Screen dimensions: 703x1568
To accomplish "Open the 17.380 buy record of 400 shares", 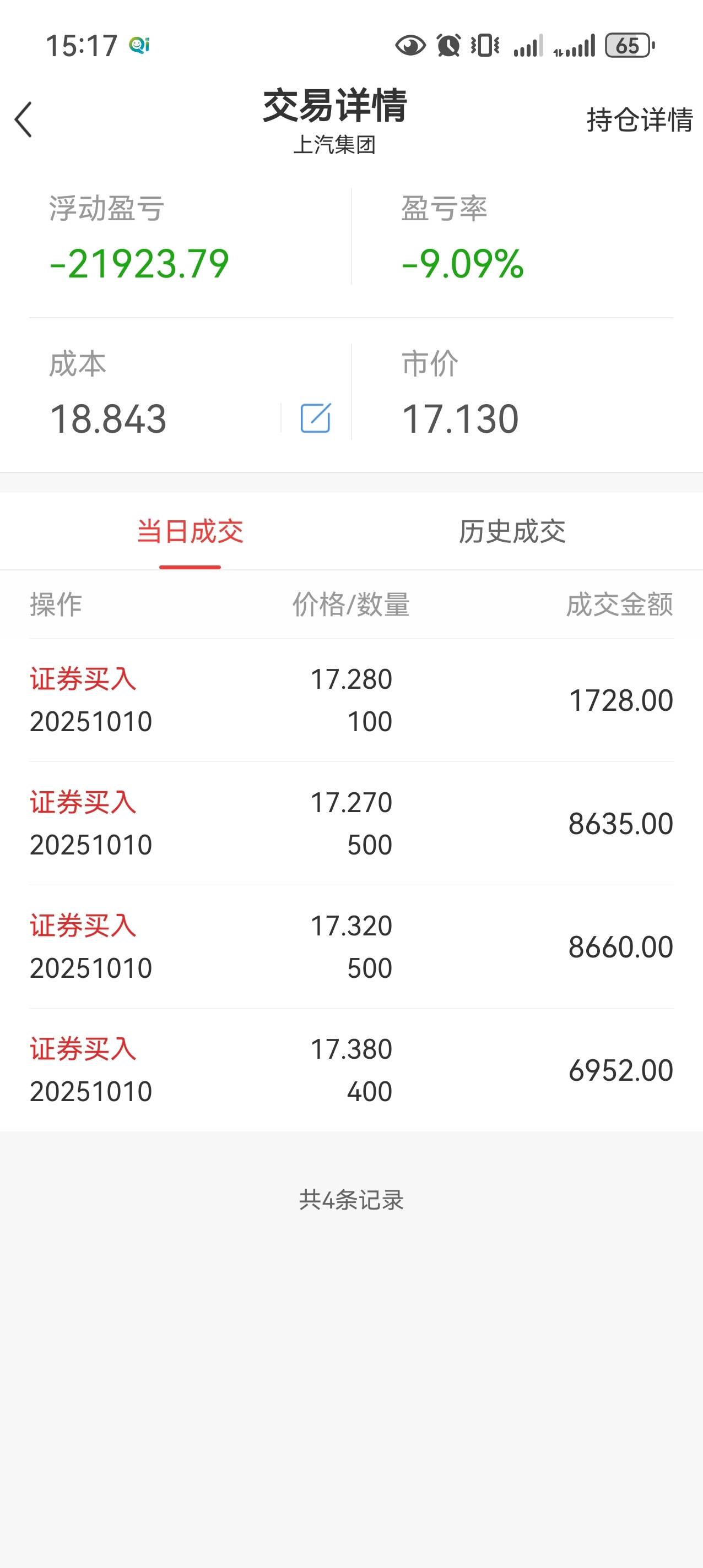I will [x=351, y=1070].
